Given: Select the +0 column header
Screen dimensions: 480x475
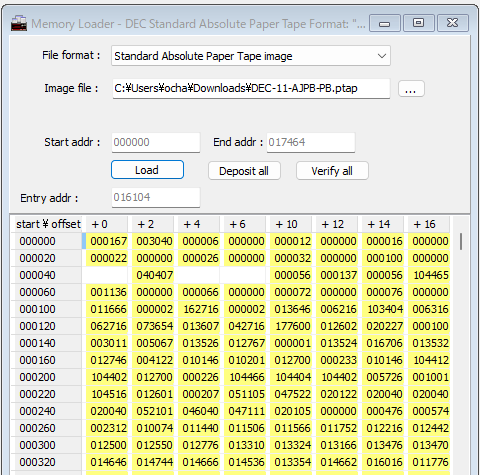Looking at the screenshot, I should 107,224.
